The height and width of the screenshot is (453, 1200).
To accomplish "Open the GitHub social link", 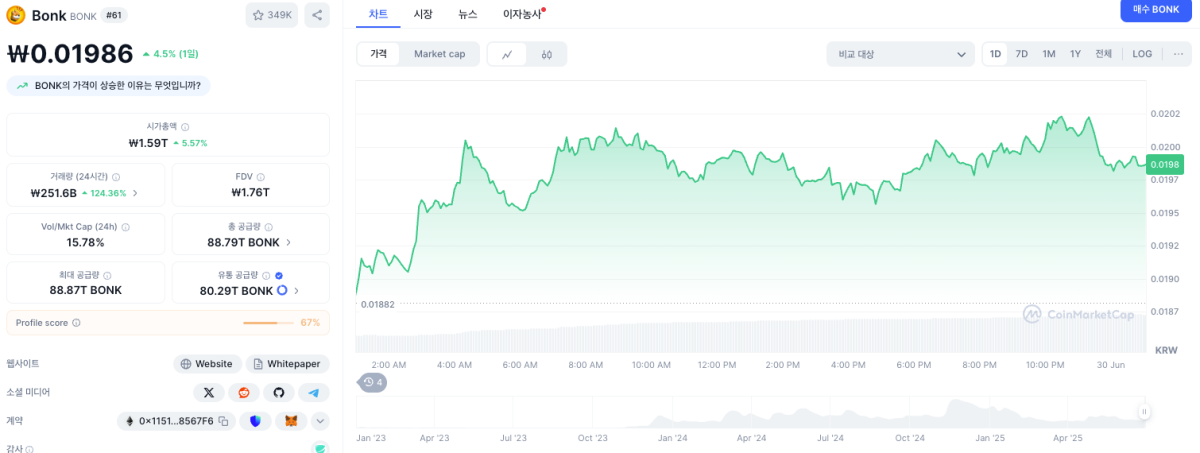I will [x=279, y=393].
